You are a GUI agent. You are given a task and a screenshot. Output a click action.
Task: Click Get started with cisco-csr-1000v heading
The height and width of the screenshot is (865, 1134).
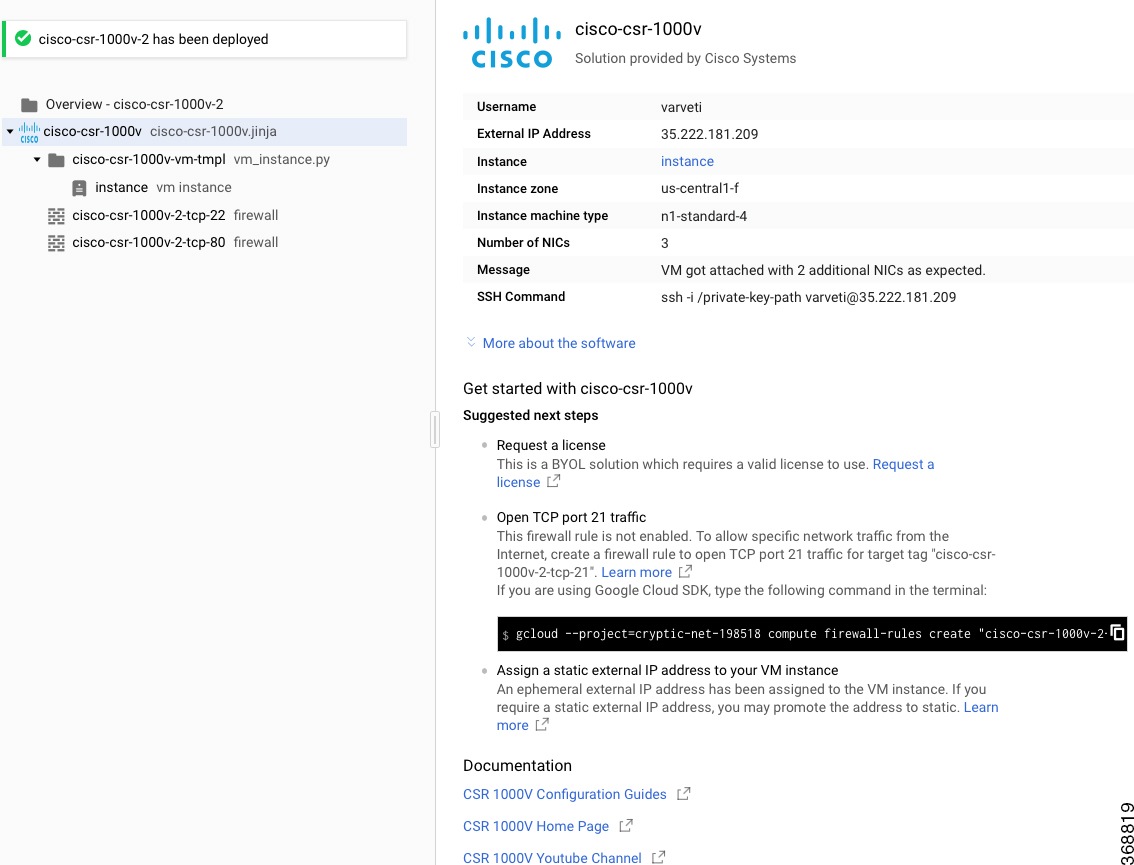(x=578, y=388)
